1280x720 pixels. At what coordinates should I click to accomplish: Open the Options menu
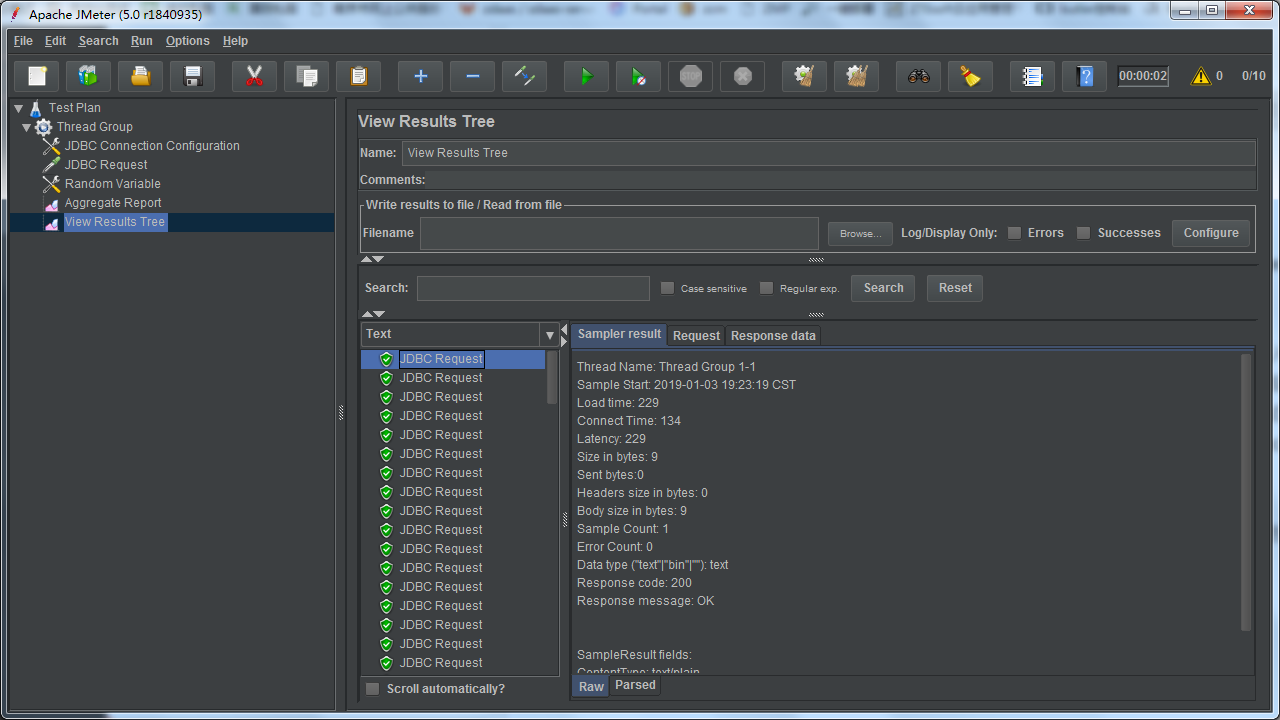click(x=188, y=41)
